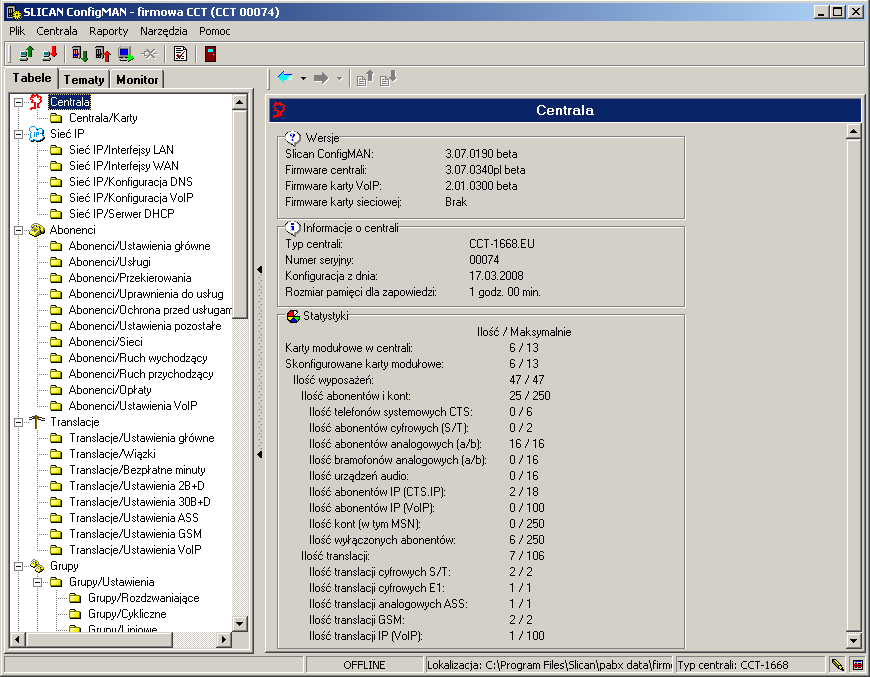Click tree horizontal scroll left arrow
This screenshot has height=677, width=870.
pyautogui.click(x=17, y=639)
